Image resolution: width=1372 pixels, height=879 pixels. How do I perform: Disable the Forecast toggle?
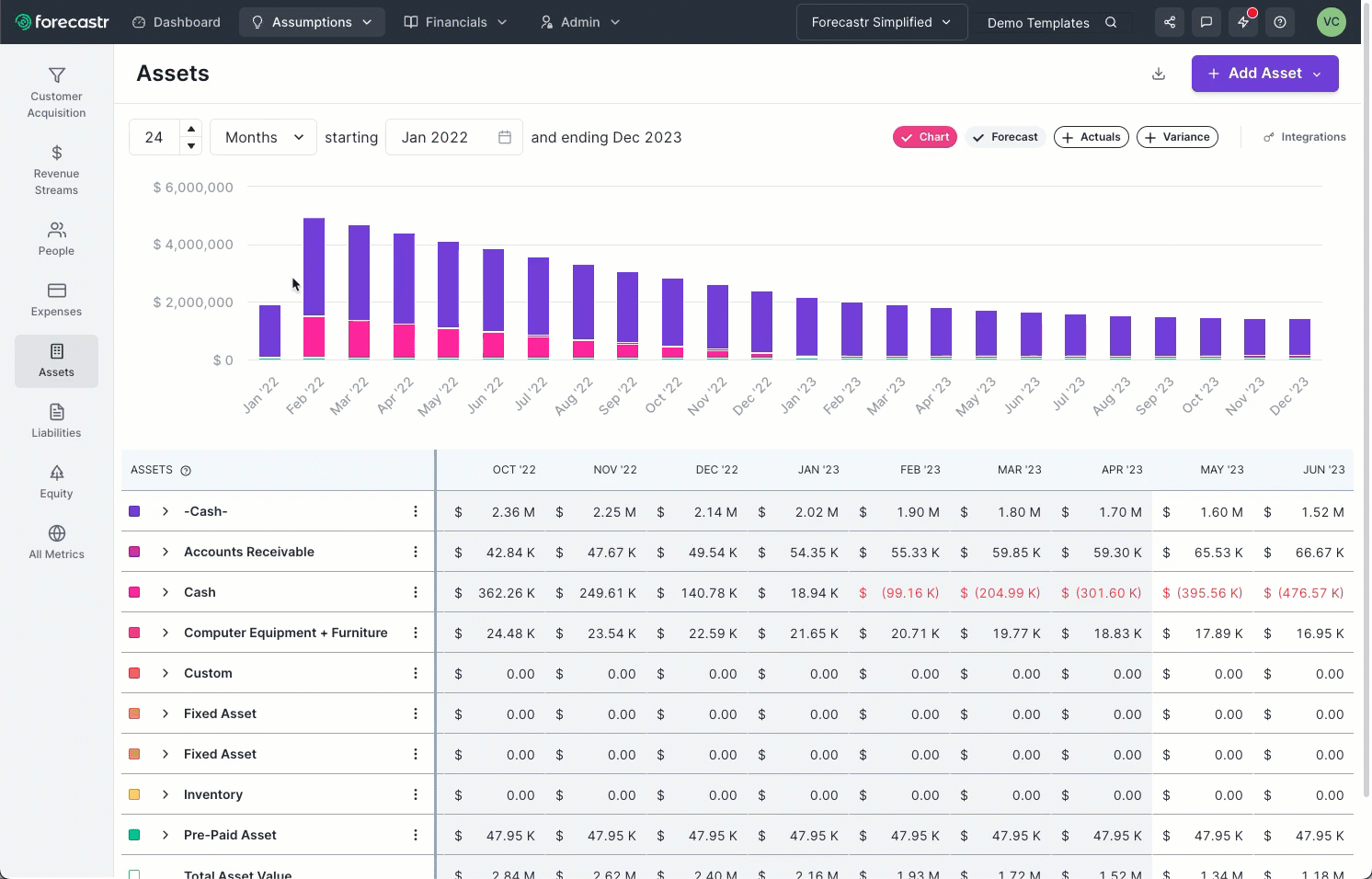tap(1004, 136)
